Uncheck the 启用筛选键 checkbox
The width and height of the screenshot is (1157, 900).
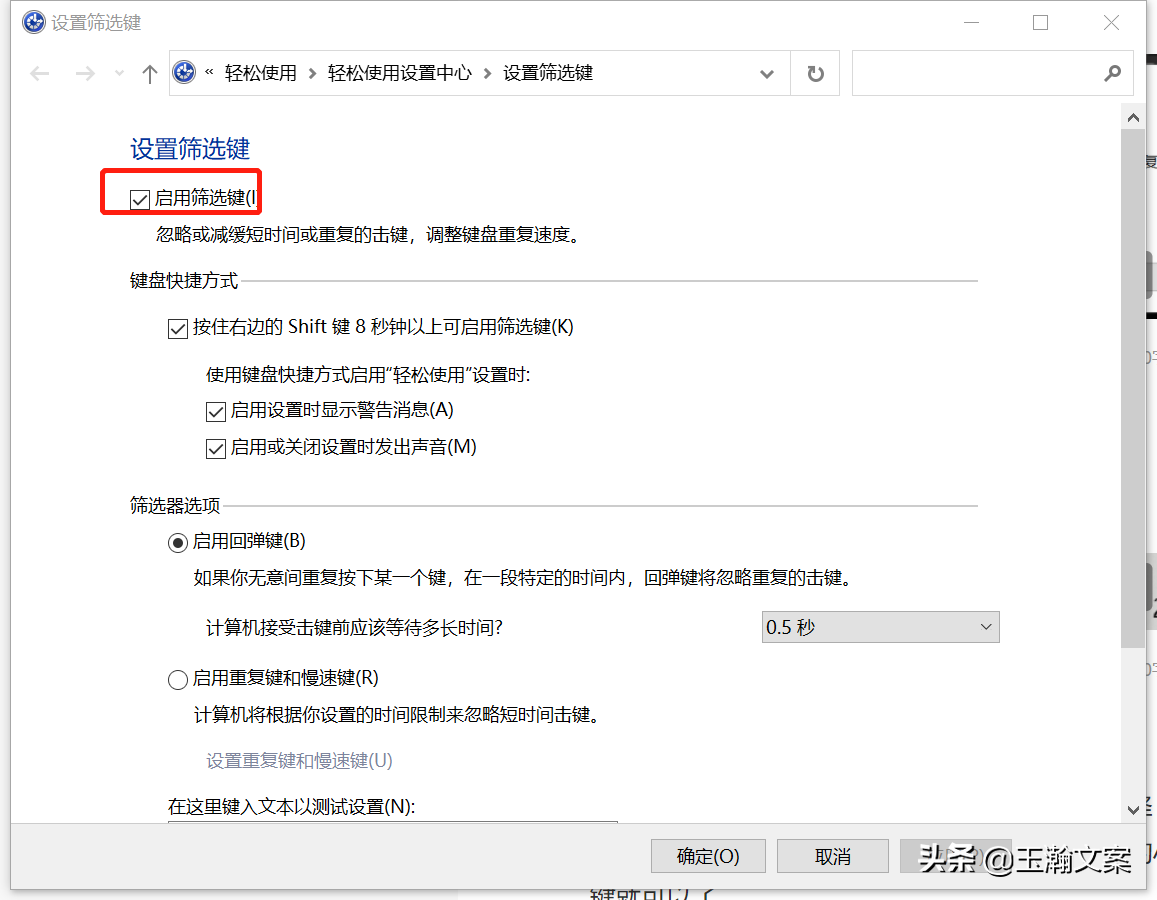(139, 199)
